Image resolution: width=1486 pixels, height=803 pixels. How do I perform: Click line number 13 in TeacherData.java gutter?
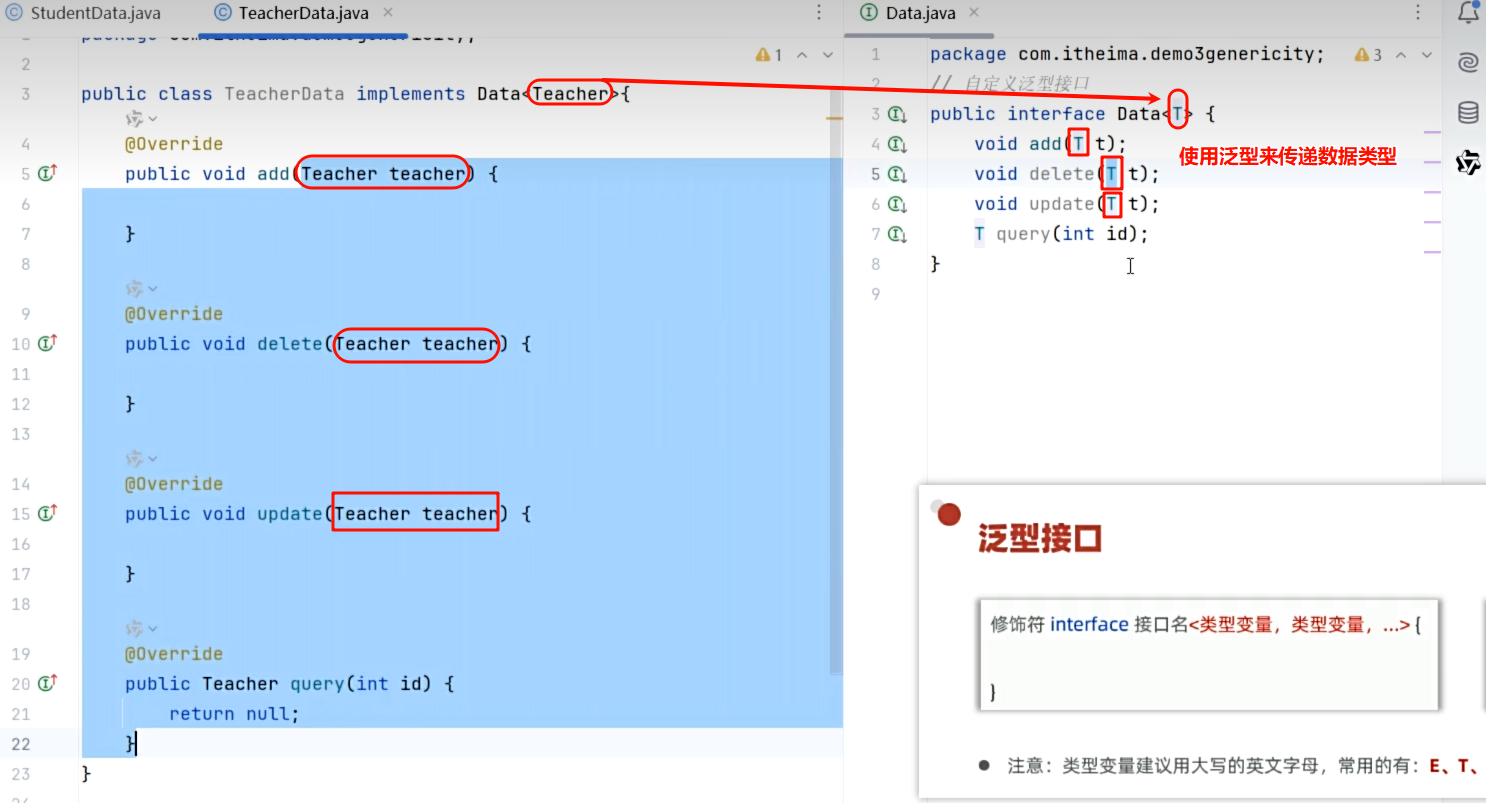coord(21,434)
